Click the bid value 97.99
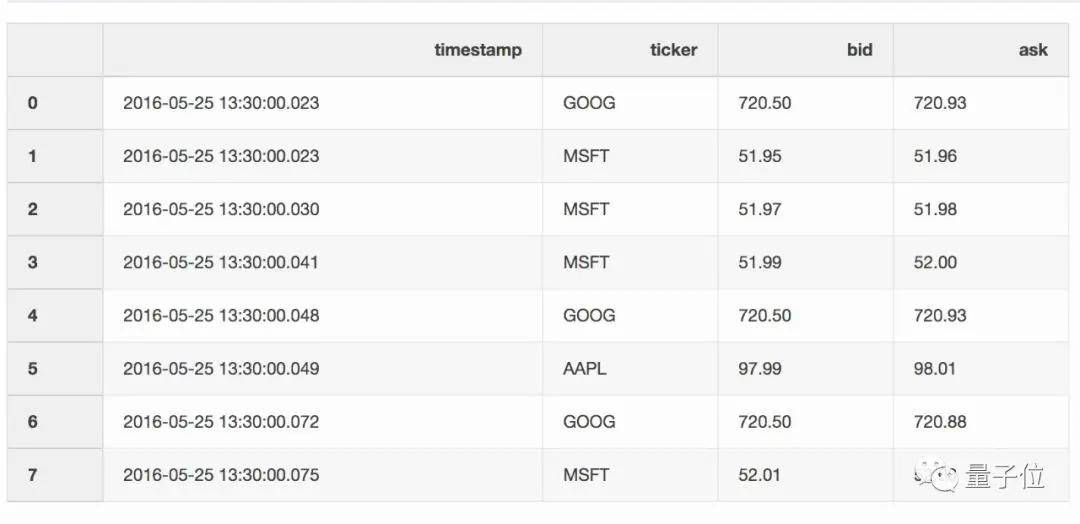The height and width of the screenshot is (524, 1080). point(760,368)
